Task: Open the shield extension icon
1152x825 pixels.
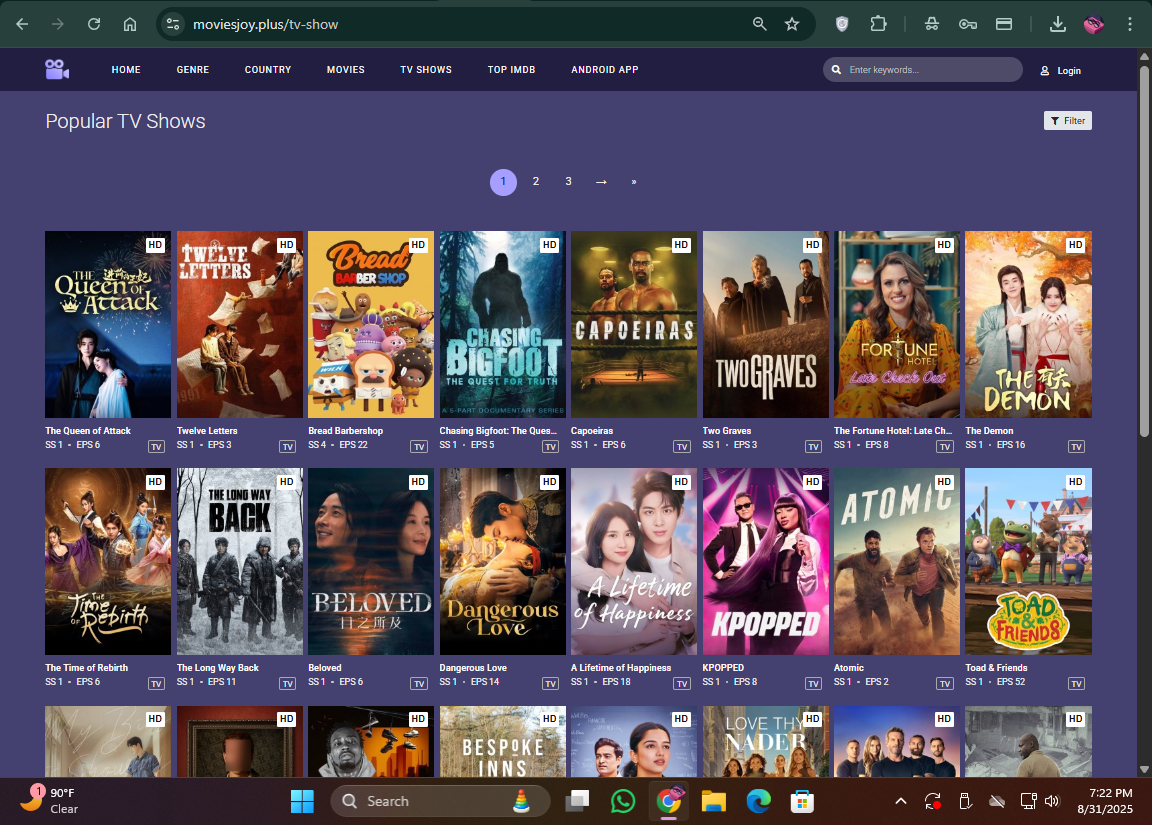Action: 842,24
